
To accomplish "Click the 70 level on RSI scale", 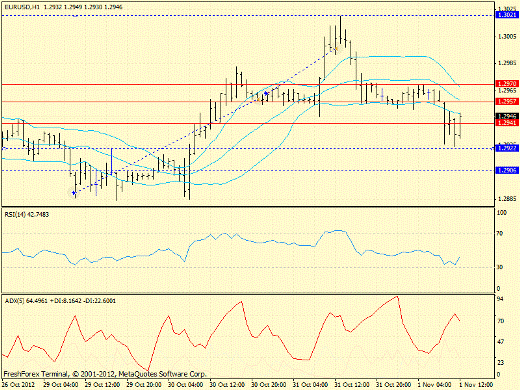I will tap(500, 234).
